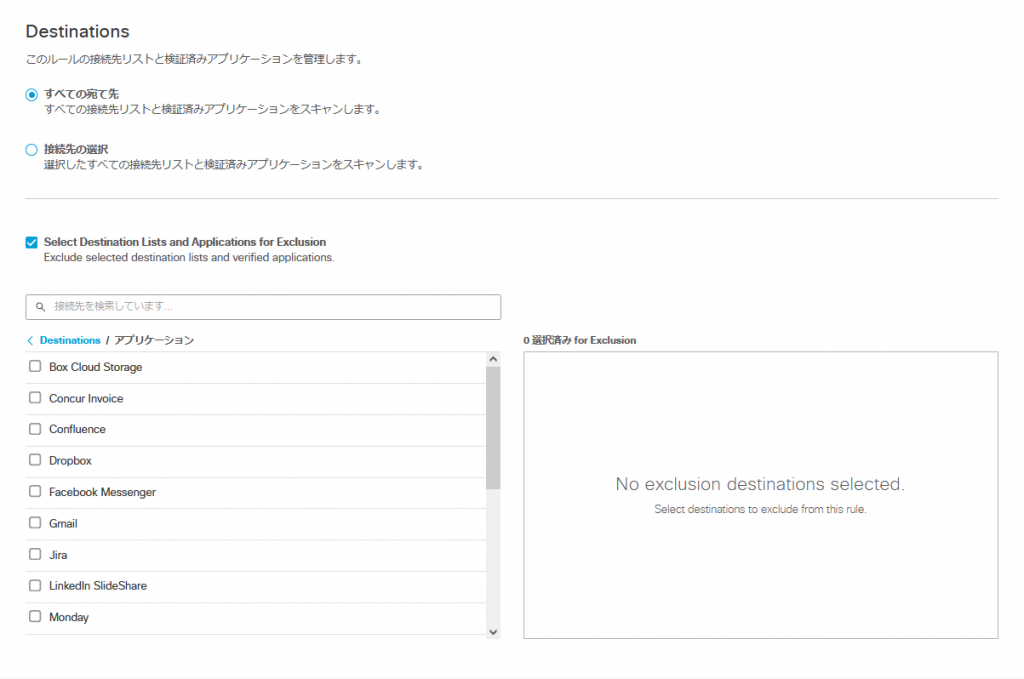
Task: Tick the Gmail checkbox
Action: click(x=35, y=523)
